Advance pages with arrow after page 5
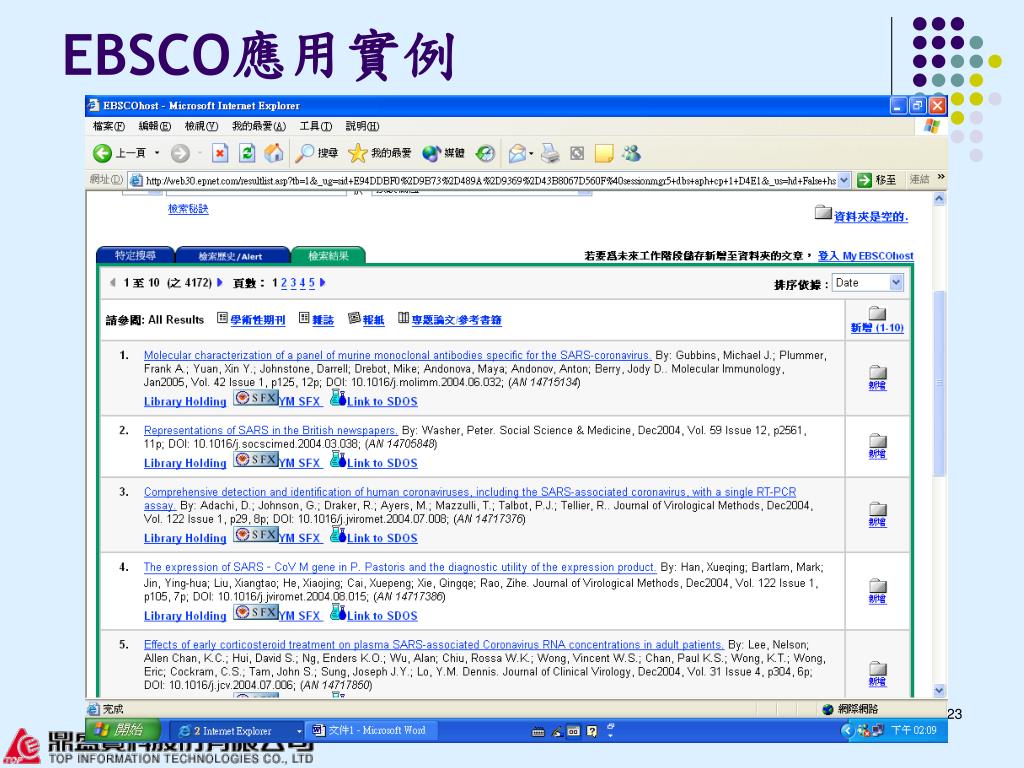1024x768 pixels. pyautogui.click(x=323, y=283)
